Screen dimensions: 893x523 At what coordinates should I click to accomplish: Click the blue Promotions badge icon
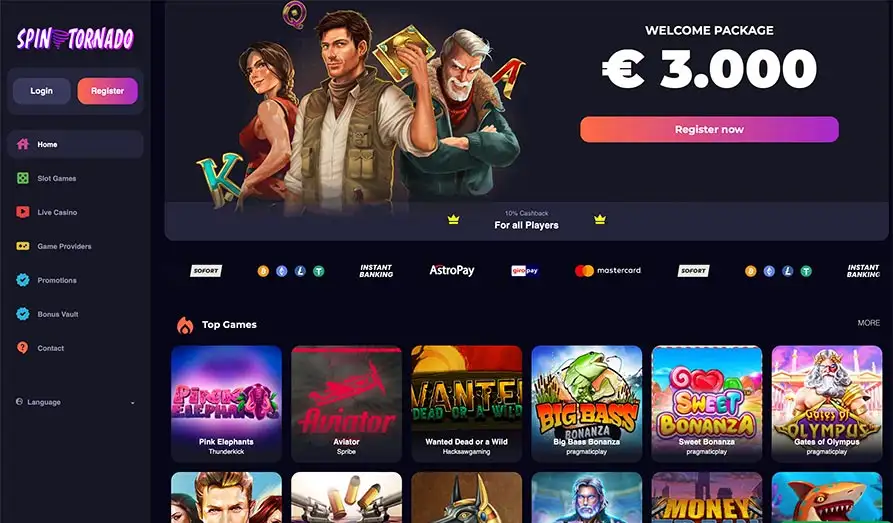(23, 280)
